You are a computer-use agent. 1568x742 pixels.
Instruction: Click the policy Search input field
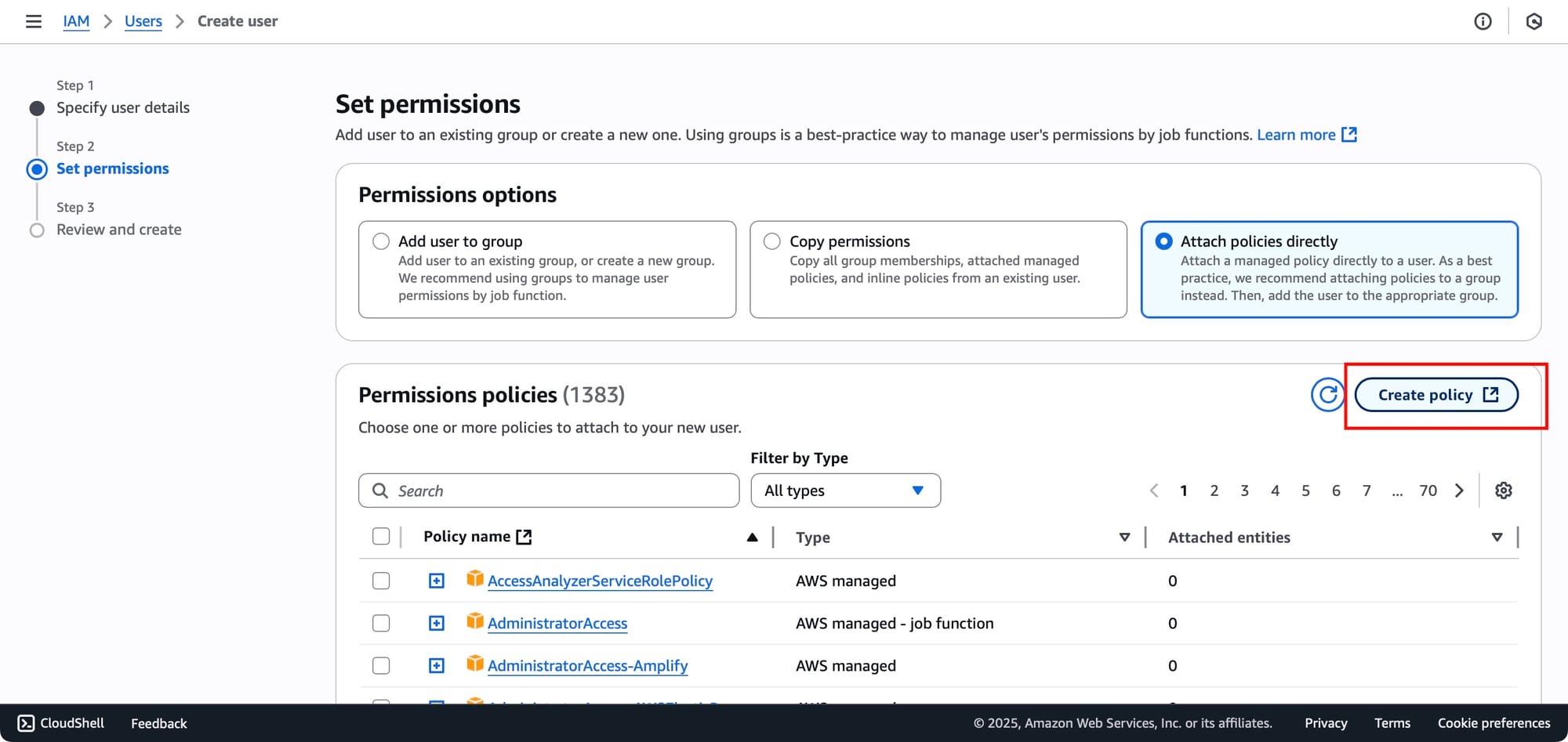tap(549, 490)
